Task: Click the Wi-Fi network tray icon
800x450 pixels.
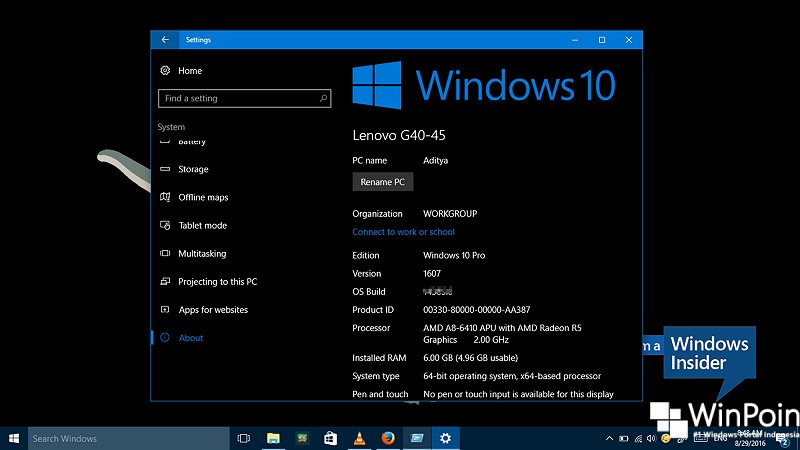Action: 638,438
